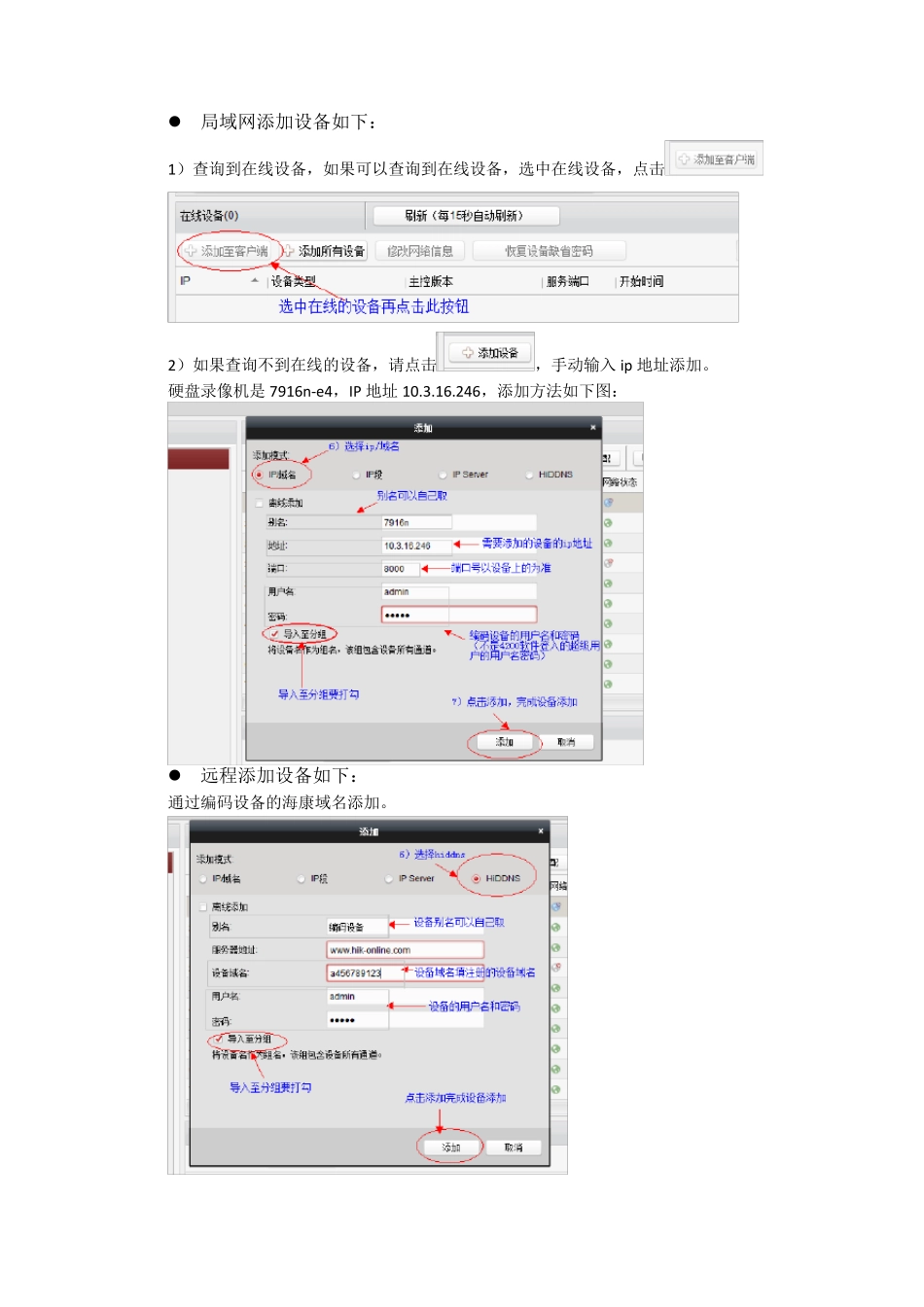Click the 设备类型 column header
Viewport: 924px width, 1307px height.
click(294, 281)
